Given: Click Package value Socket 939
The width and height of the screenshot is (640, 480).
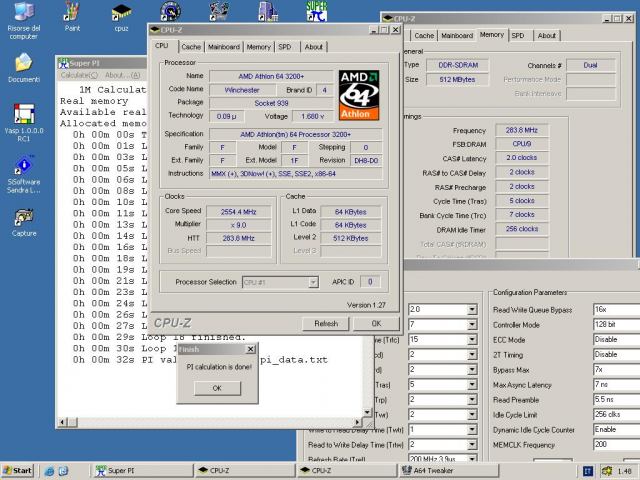Looking at the screenshot, I should [271, 103].
